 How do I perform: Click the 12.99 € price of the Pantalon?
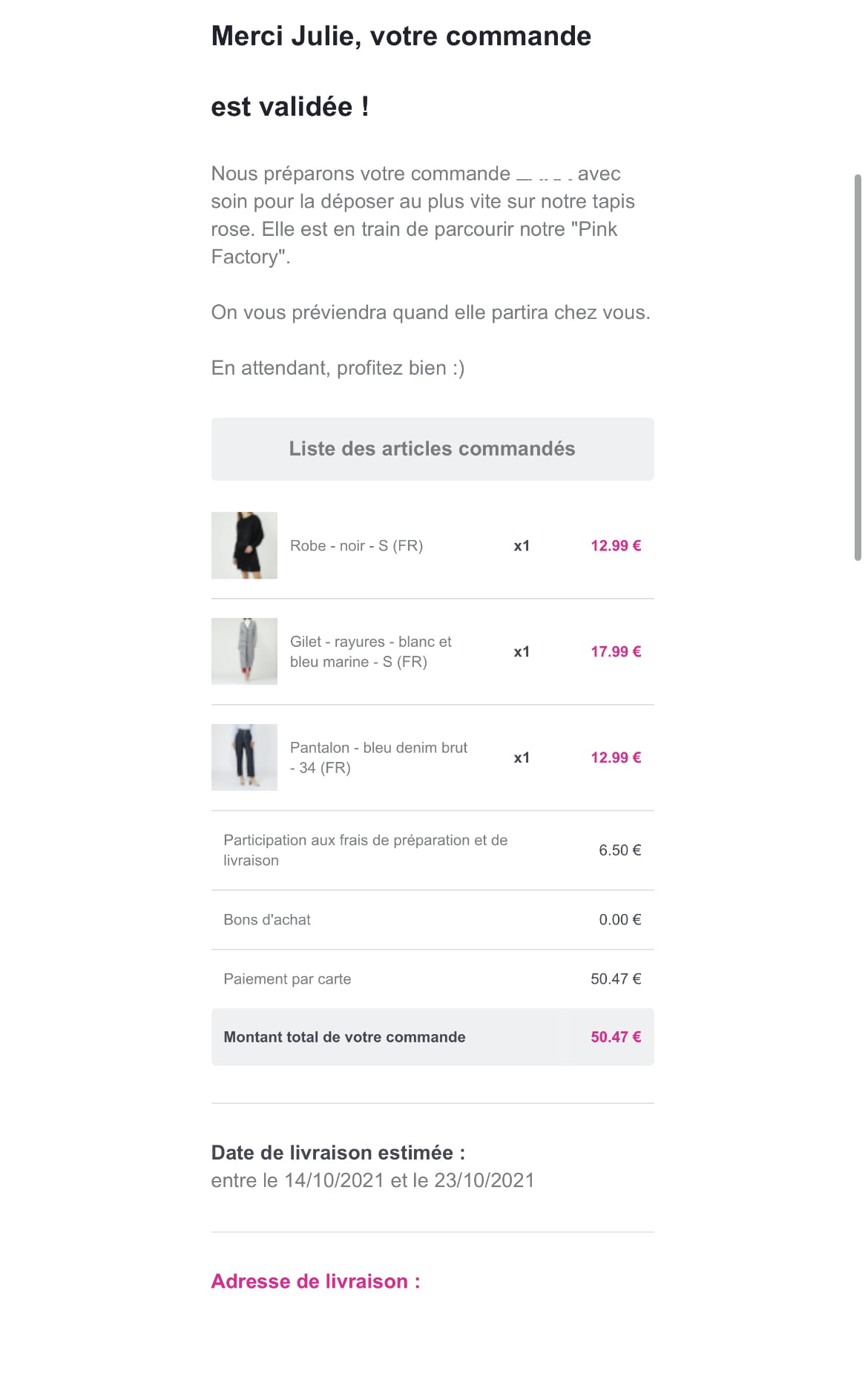tap(615, 757)
